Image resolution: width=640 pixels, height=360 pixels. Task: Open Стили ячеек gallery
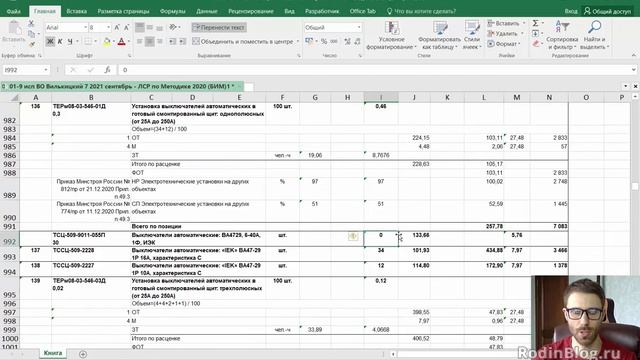pyautogui.click(x=472, y=36)
